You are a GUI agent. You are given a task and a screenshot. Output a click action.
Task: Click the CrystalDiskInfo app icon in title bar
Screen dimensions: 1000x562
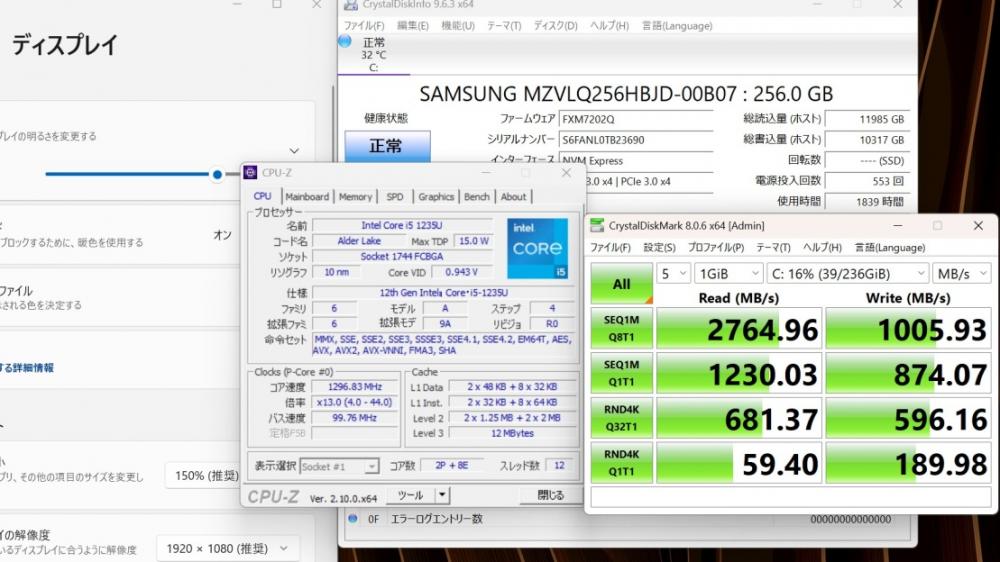351,5
